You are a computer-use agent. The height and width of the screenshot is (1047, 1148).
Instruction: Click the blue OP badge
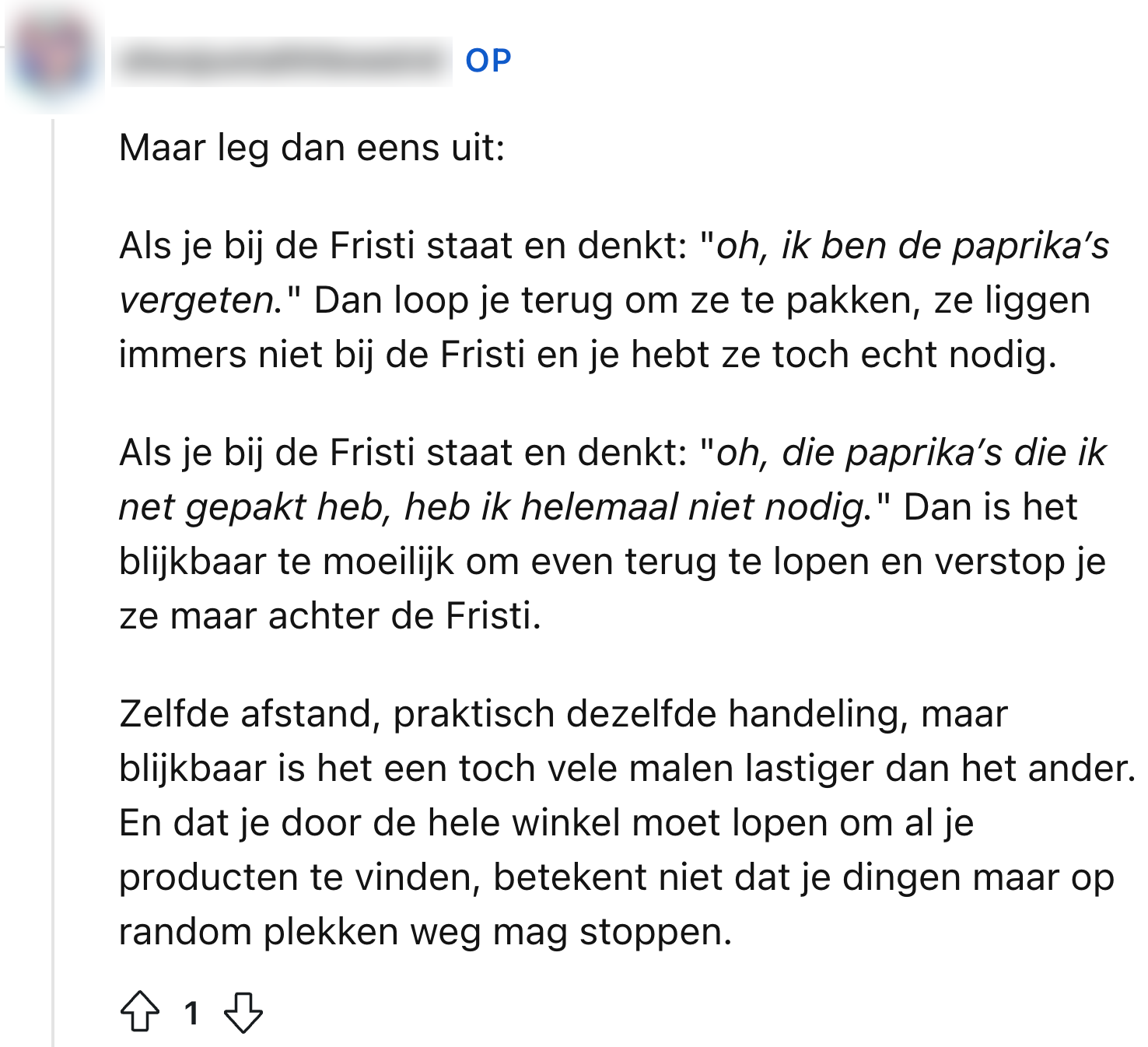pos(488,61)
